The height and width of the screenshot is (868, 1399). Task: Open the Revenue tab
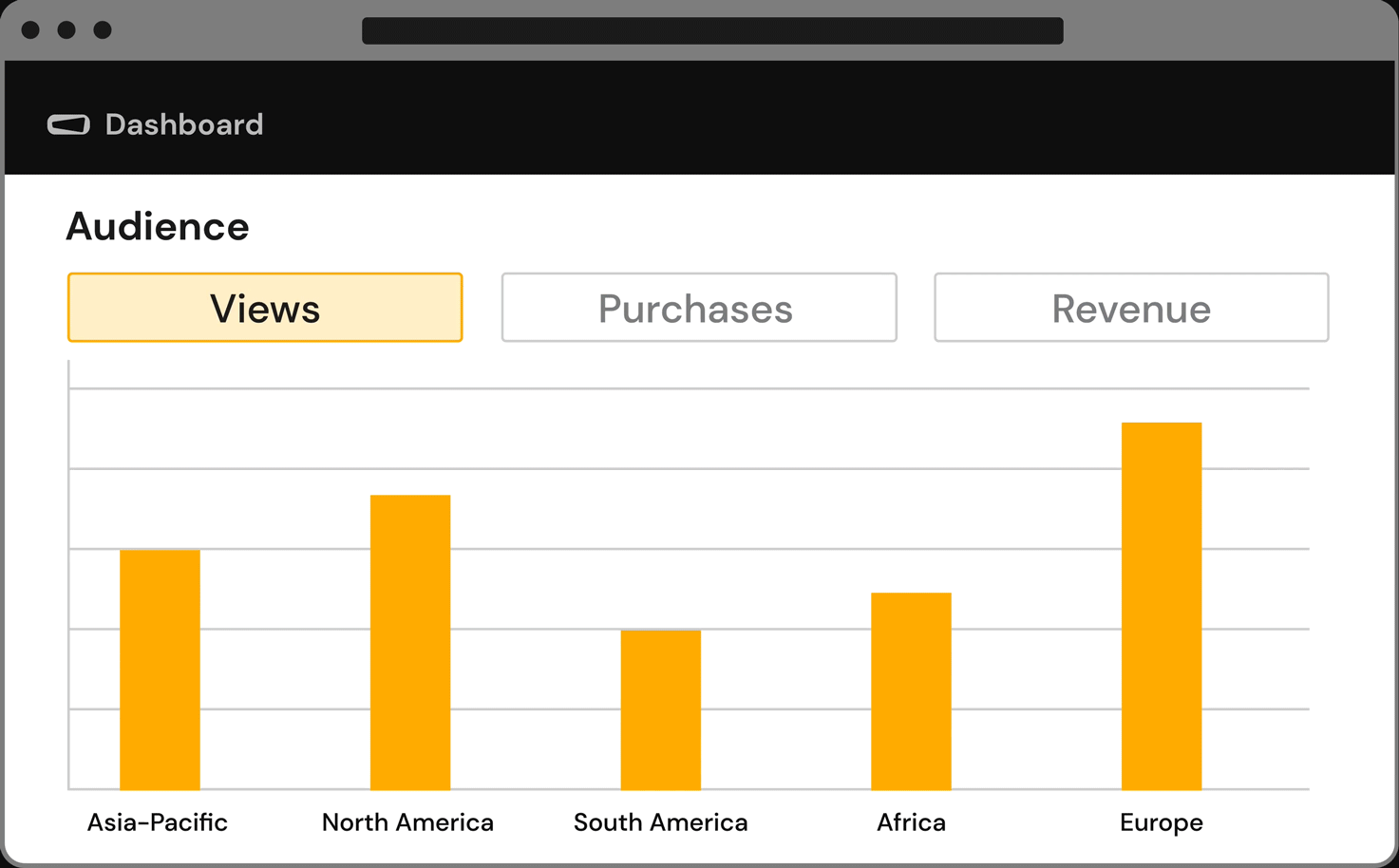point(1130,308)
